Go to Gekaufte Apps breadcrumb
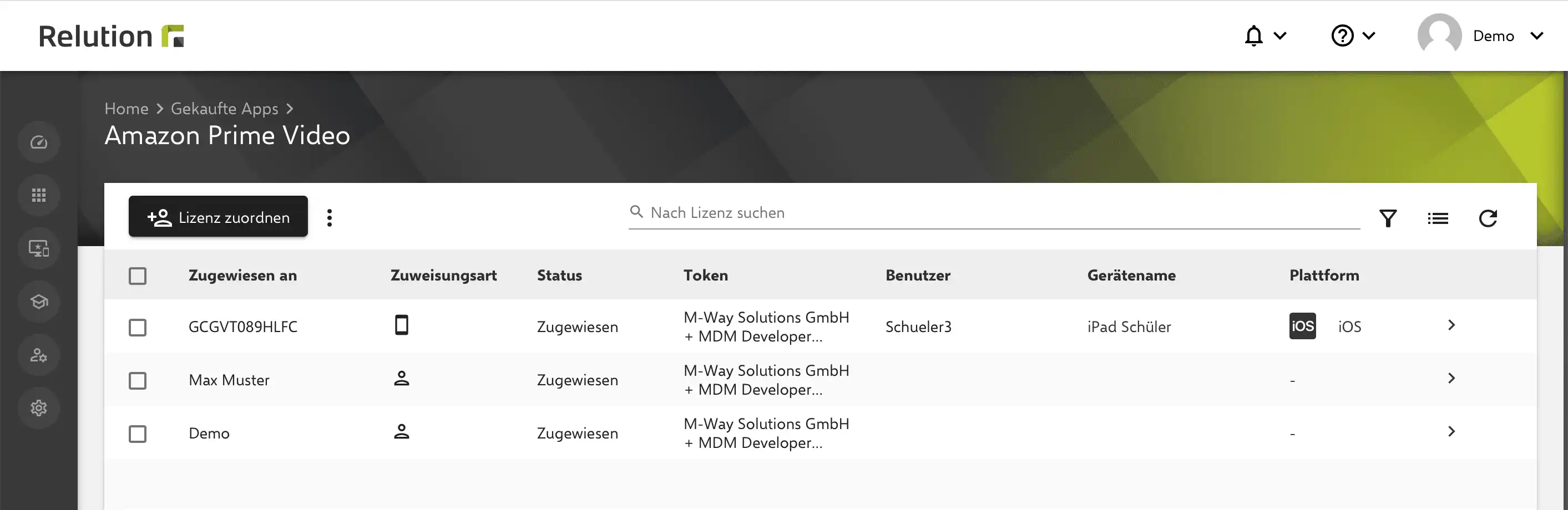The image size is (1568, 510). (224, 108)
